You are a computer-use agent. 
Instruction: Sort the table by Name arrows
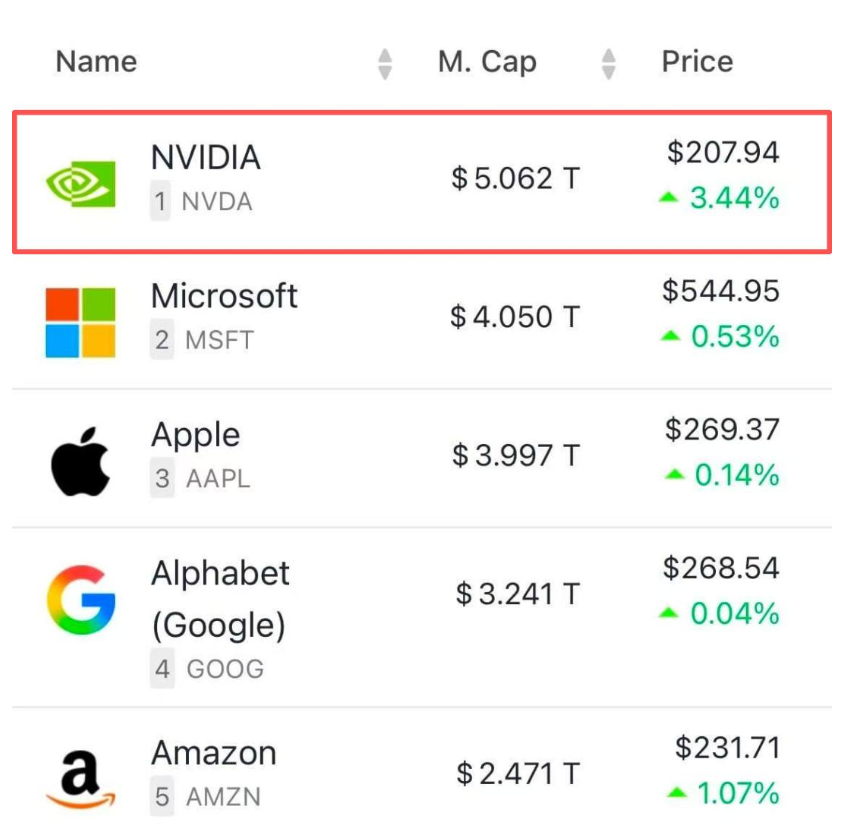tap(385, 63)
